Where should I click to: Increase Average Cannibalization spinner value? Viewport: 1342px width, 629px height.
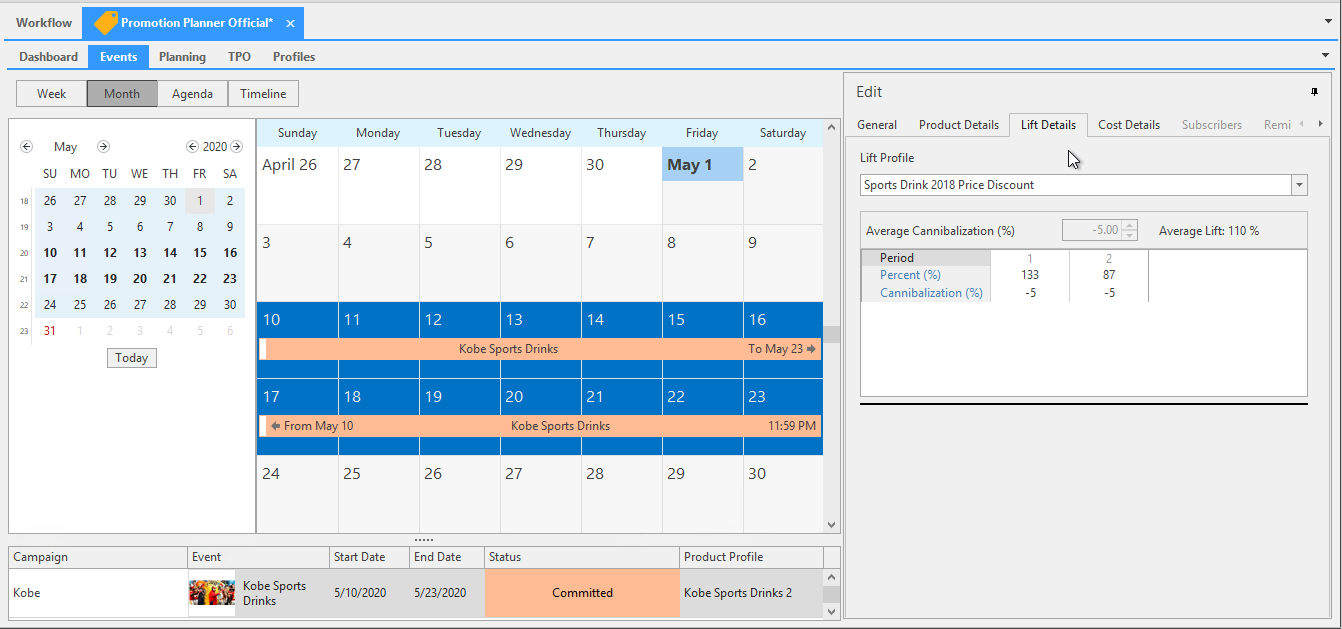pyautogui.click(x=1130, y=225)
